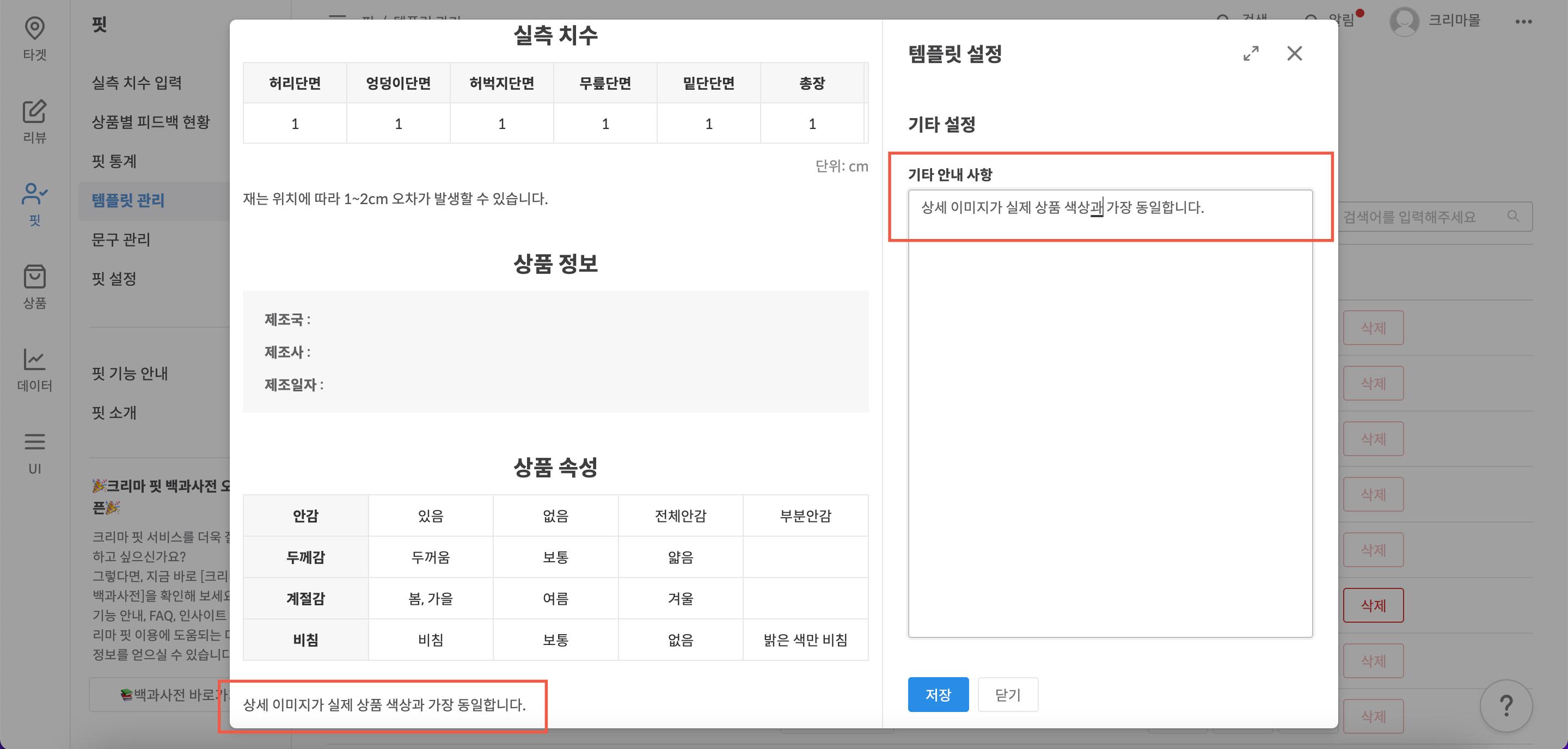The image size is (1568, 749).
Task: Expand 템플릿 설정 panel to fullscreen
Action: (x=1251, y=53)
